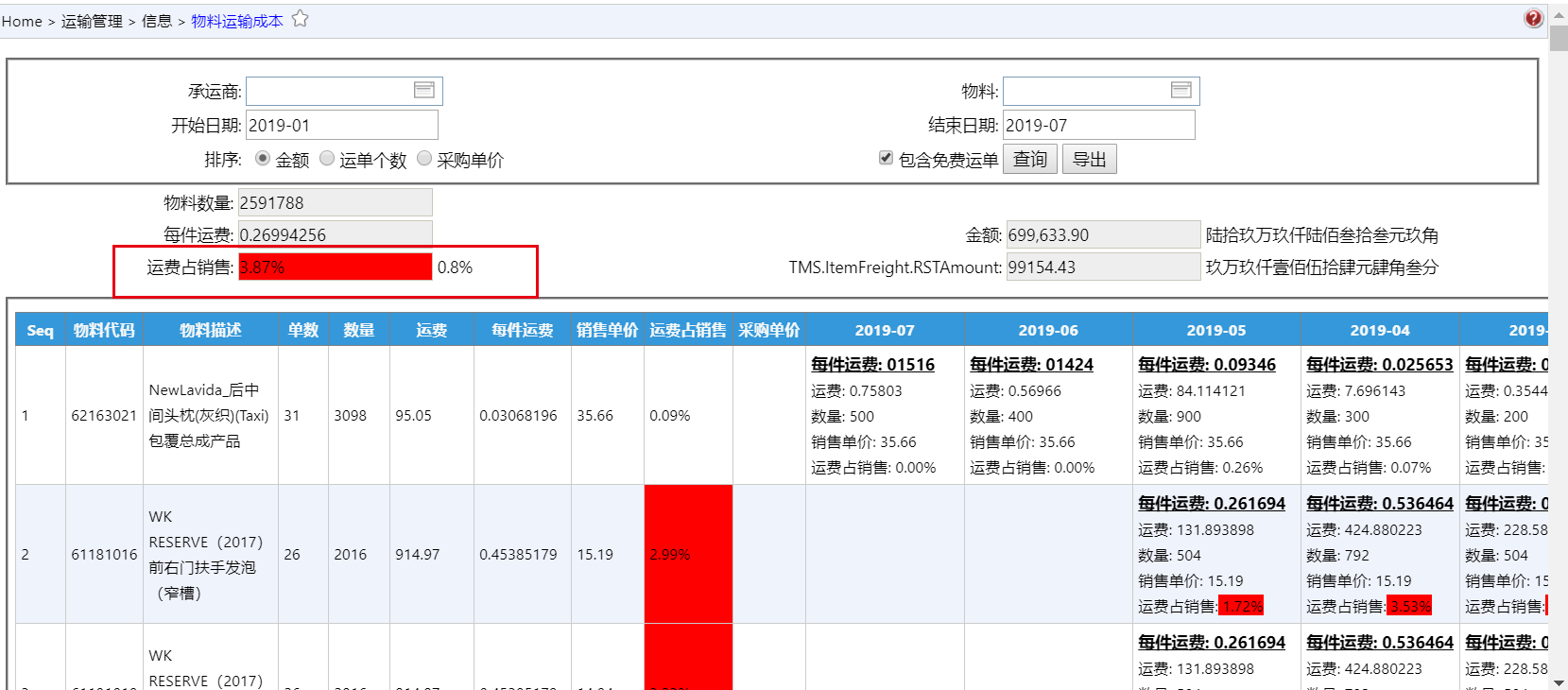Click the 物料描述 column header
The width and height of the screenshot is (1568, 690).
coord(211,330)
